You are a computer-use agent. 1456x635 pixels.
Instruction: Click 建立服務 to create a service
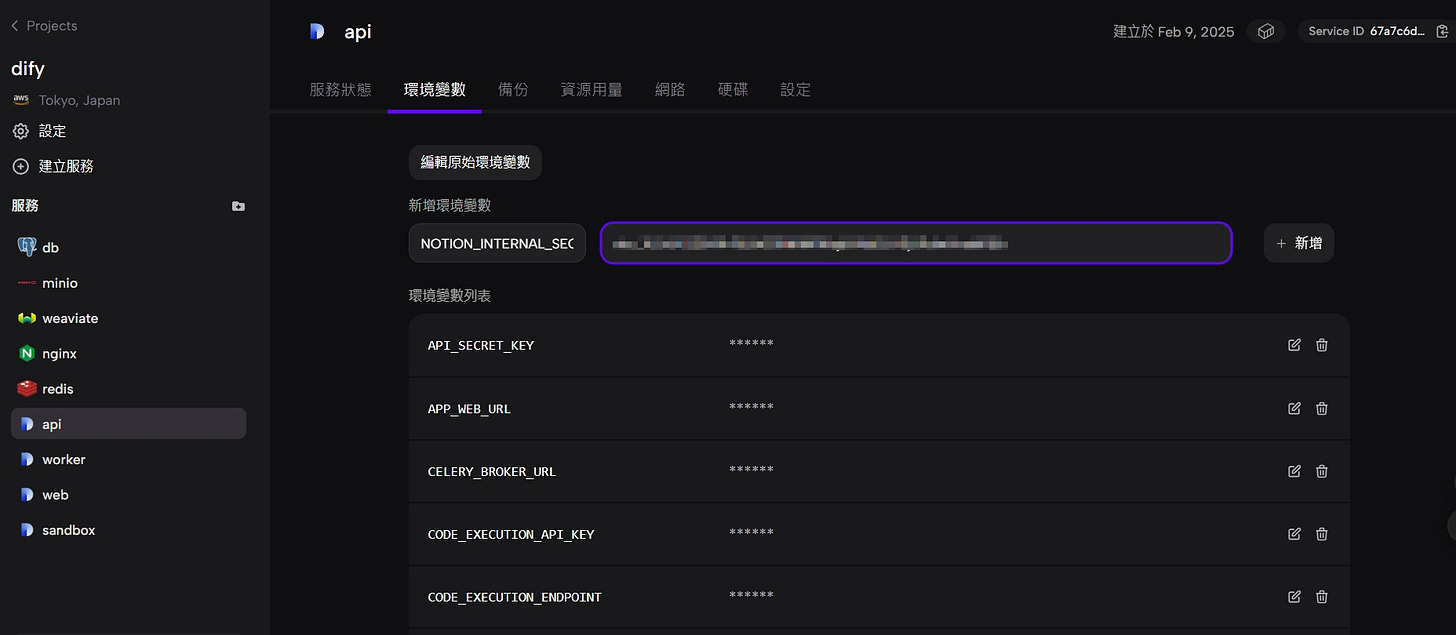point(53,166)
